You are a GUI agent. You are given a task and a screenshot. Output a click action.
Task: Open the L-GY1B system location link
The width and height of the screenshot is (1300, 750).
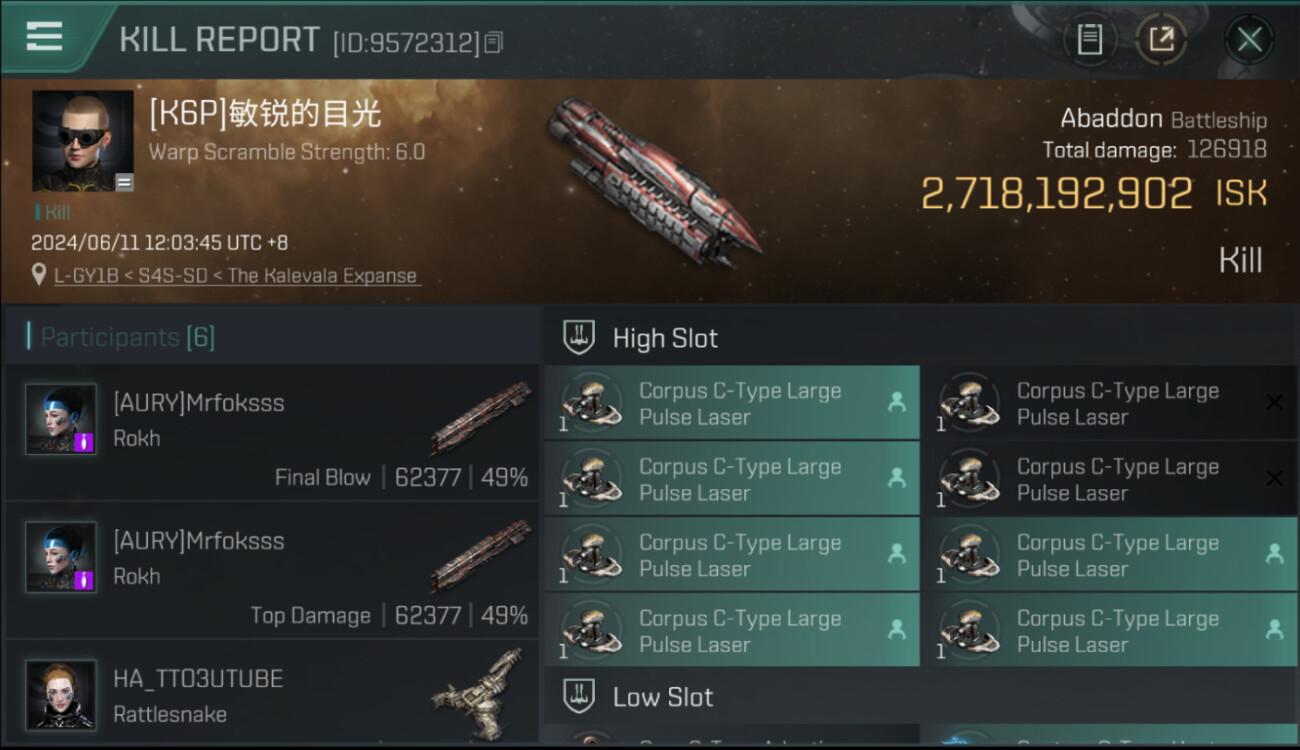237,276
